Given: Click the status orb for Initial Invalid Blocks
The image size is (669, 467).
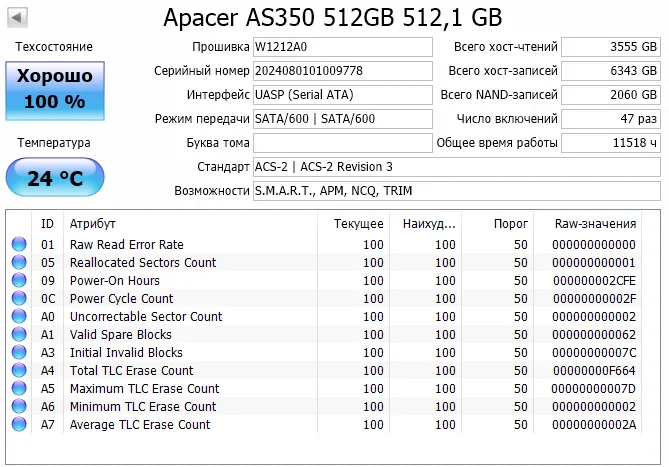Looking at the screenshot, I should pyautogui.click(x=19, y=352).
